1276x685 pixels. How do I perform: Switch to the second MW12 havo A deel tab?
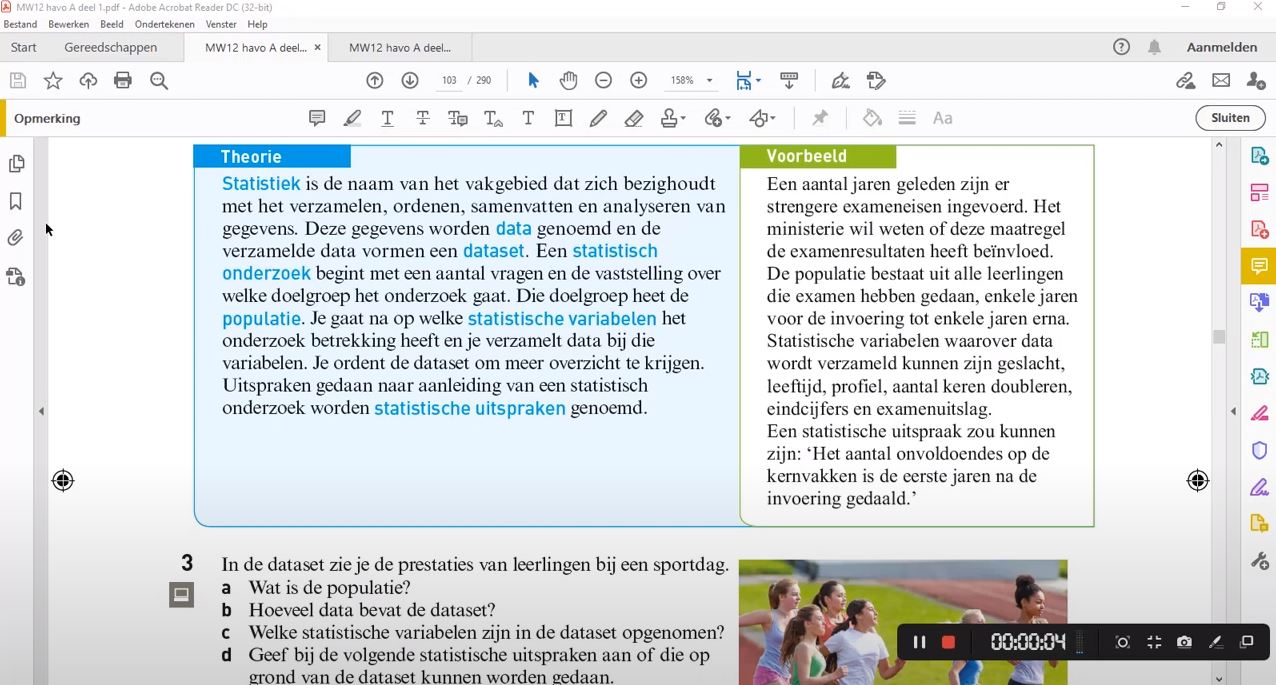400,47
